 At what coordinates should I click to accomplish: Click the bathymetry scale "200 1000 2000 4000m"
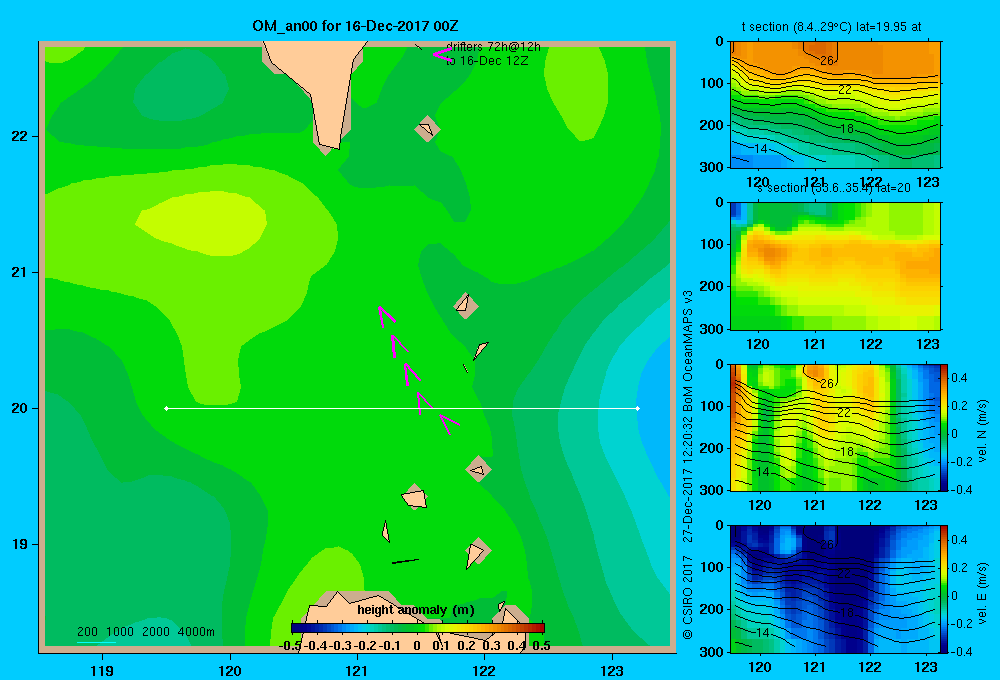coord(146,632)
